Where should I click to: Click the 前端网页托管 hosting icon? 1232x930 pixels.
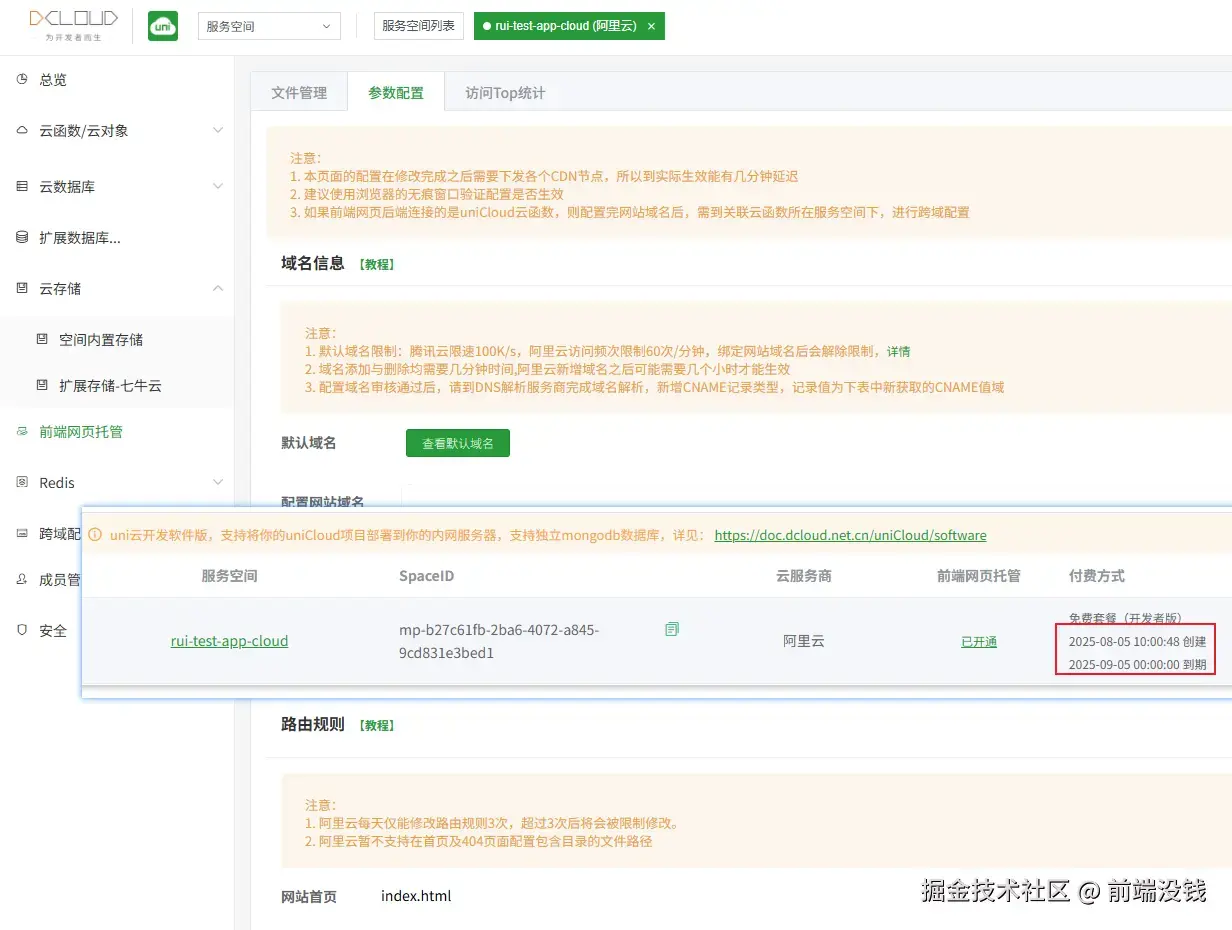[x=22, y=431]
